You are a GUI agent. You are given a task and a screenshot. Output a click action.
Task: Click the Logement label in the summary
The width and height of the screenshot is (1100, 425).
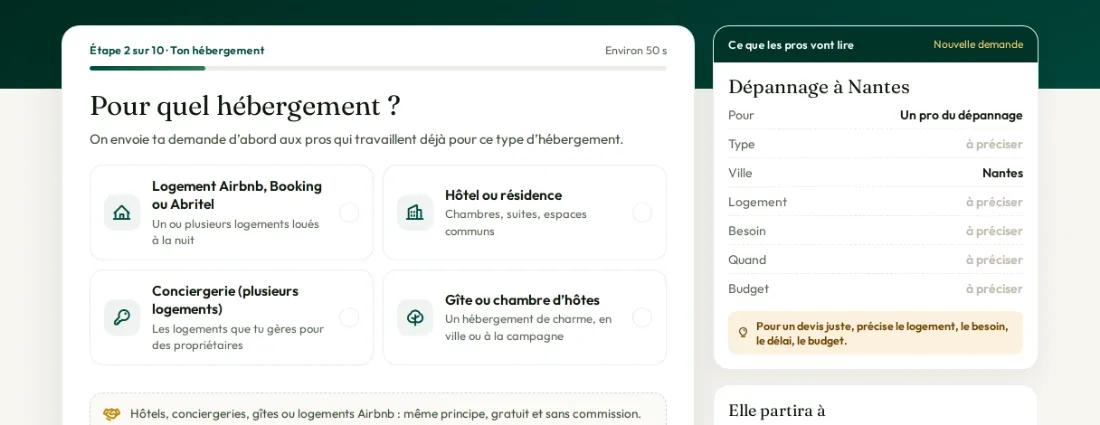(x=758, y=202)
